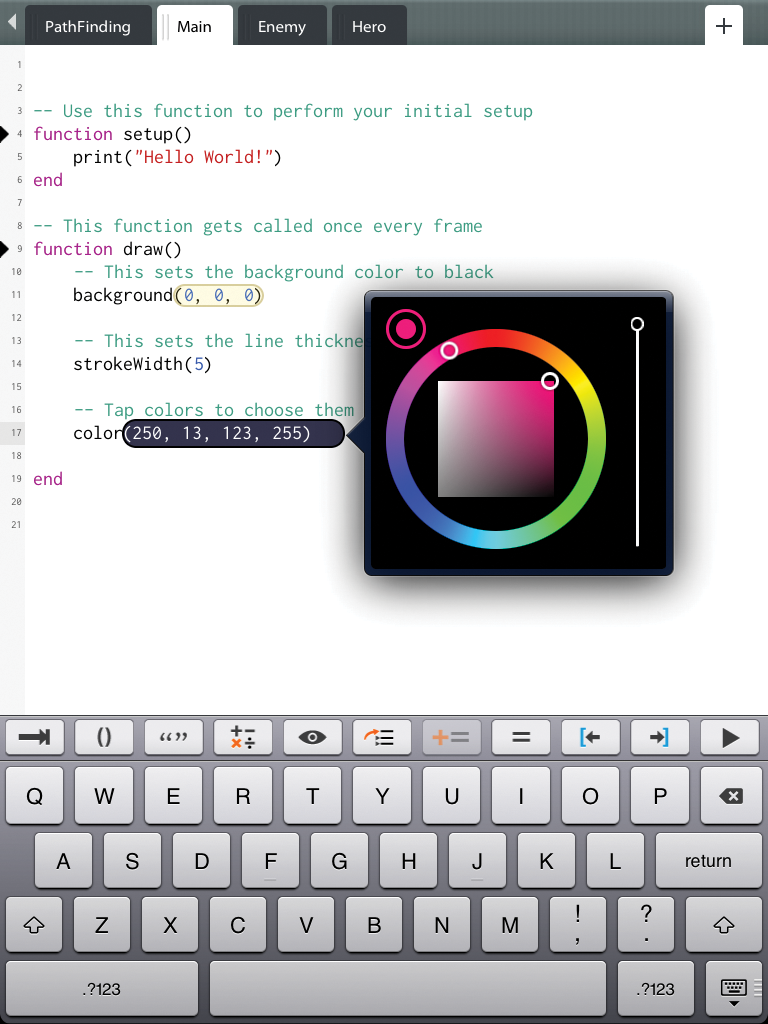Tap the Q key

pyautogui.click(x=34, y=795)
